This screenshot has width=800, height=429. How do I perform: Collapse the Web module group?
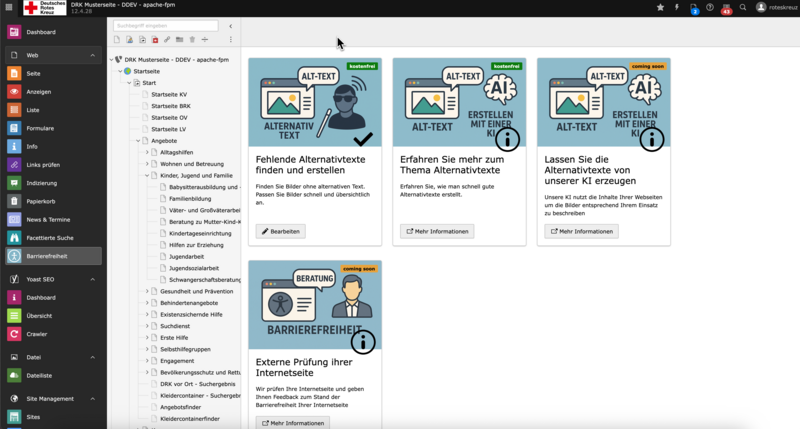click(x=93, y=56)
